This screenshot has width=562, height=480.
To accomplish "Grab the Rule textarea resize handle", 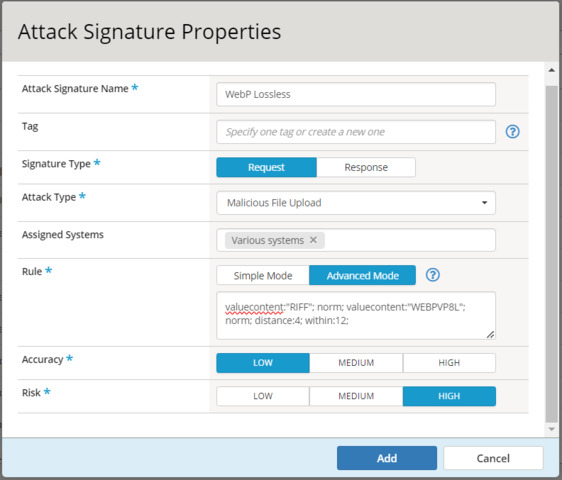I will click(x=490, y=334).
